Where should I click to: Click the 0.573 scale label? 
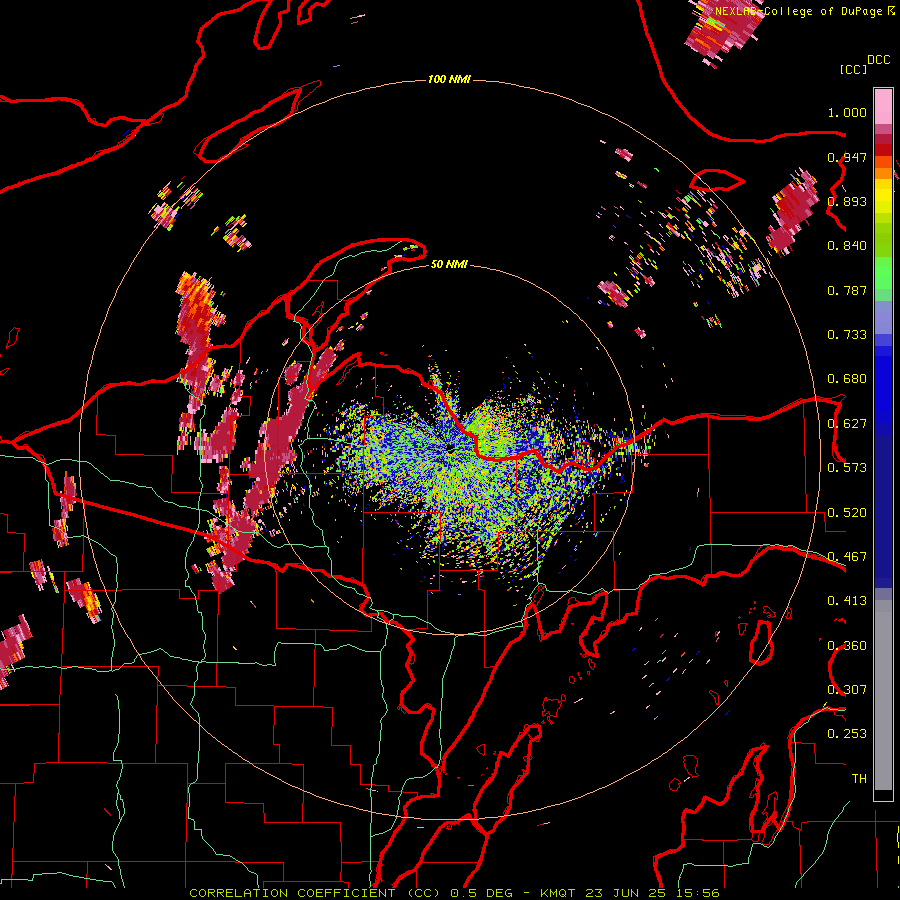pyautogui.click(x=847, y=468)
